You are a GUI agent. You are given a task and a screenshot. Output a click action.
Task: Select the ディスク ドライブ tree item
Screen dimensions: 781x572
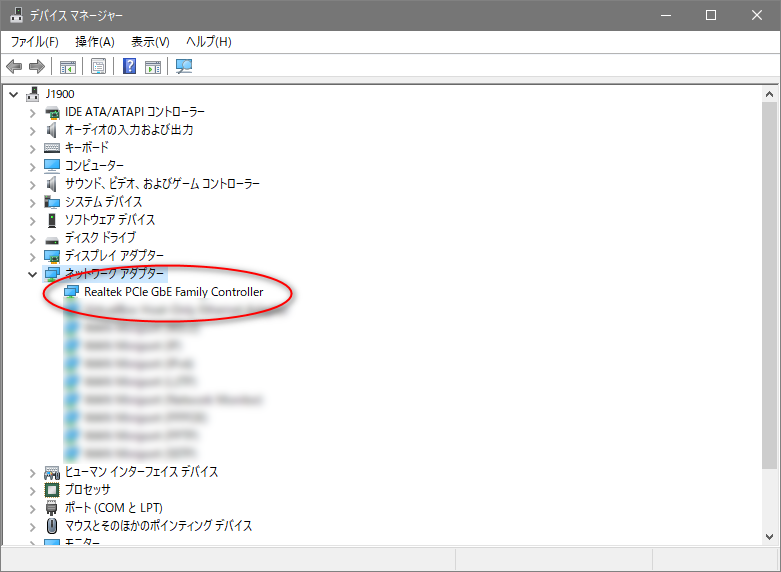100,238
